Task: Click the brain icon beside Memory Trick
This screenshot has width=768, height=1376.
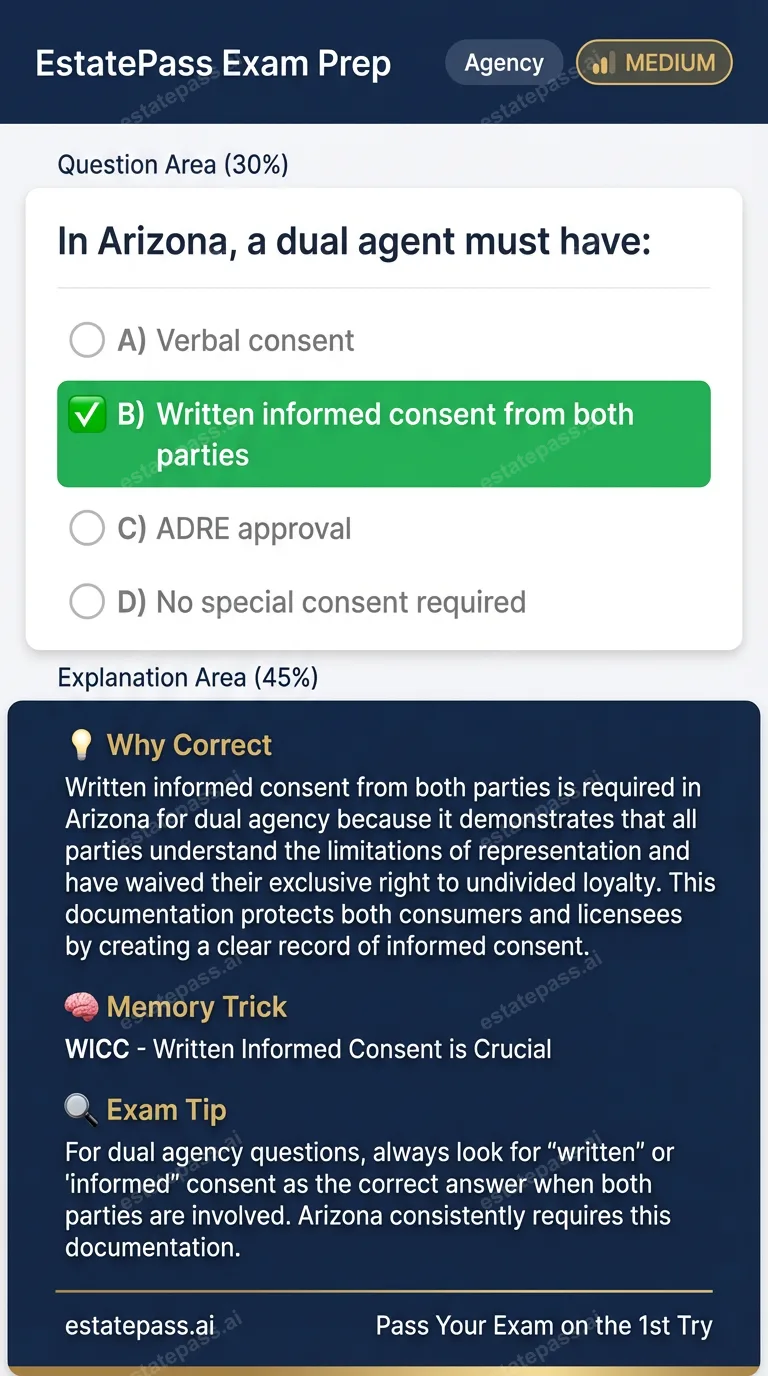Action: [81, 1007]
